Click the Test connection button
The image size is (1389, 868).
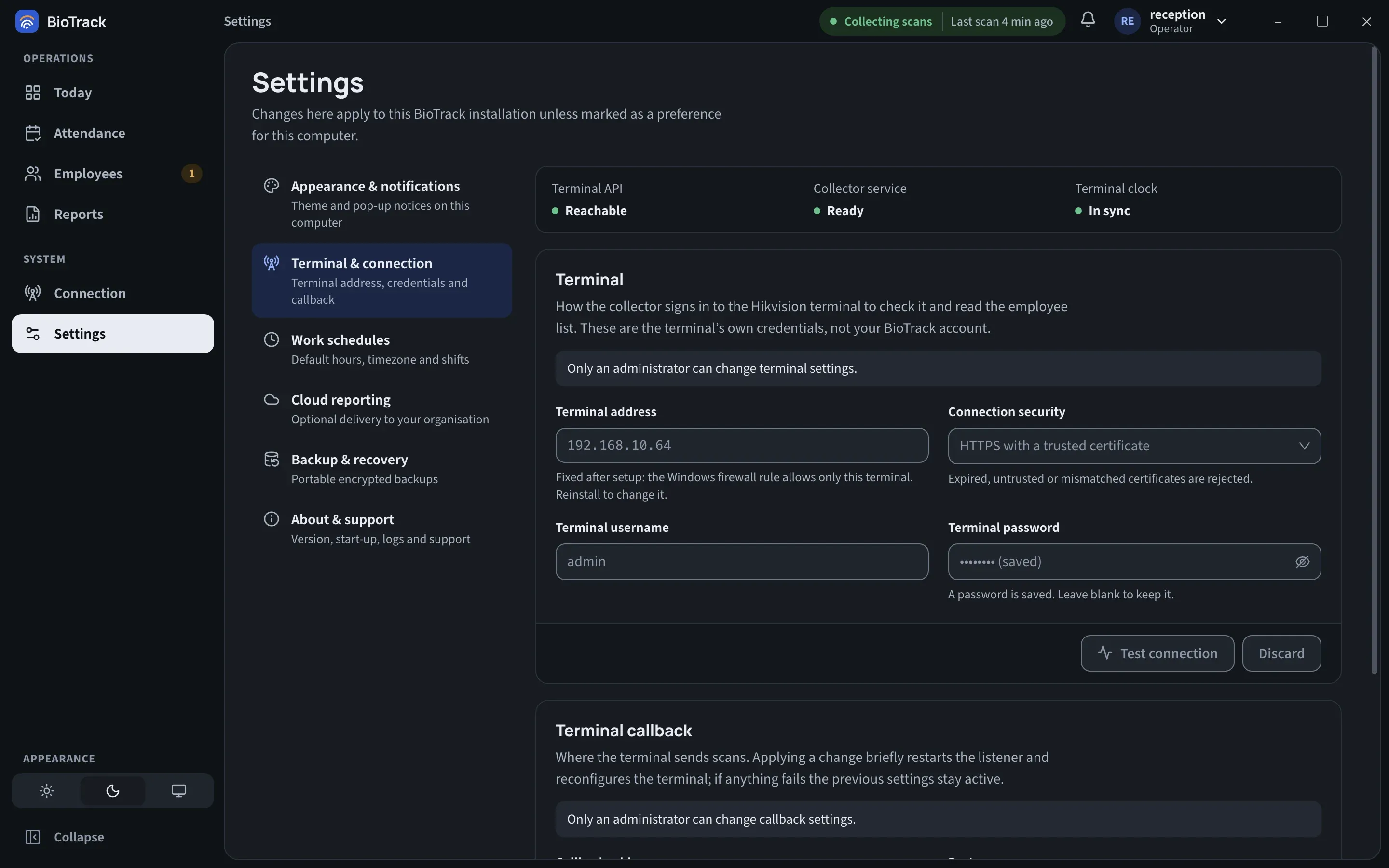1157,653
